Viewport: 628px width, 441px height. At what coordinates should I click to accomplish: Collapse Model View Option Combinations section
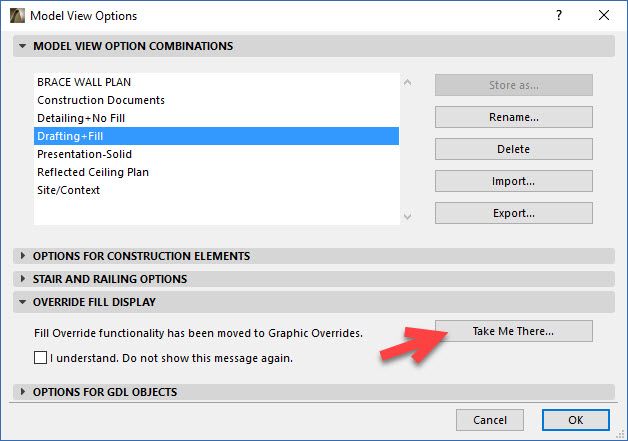click(x=23, y=46)
